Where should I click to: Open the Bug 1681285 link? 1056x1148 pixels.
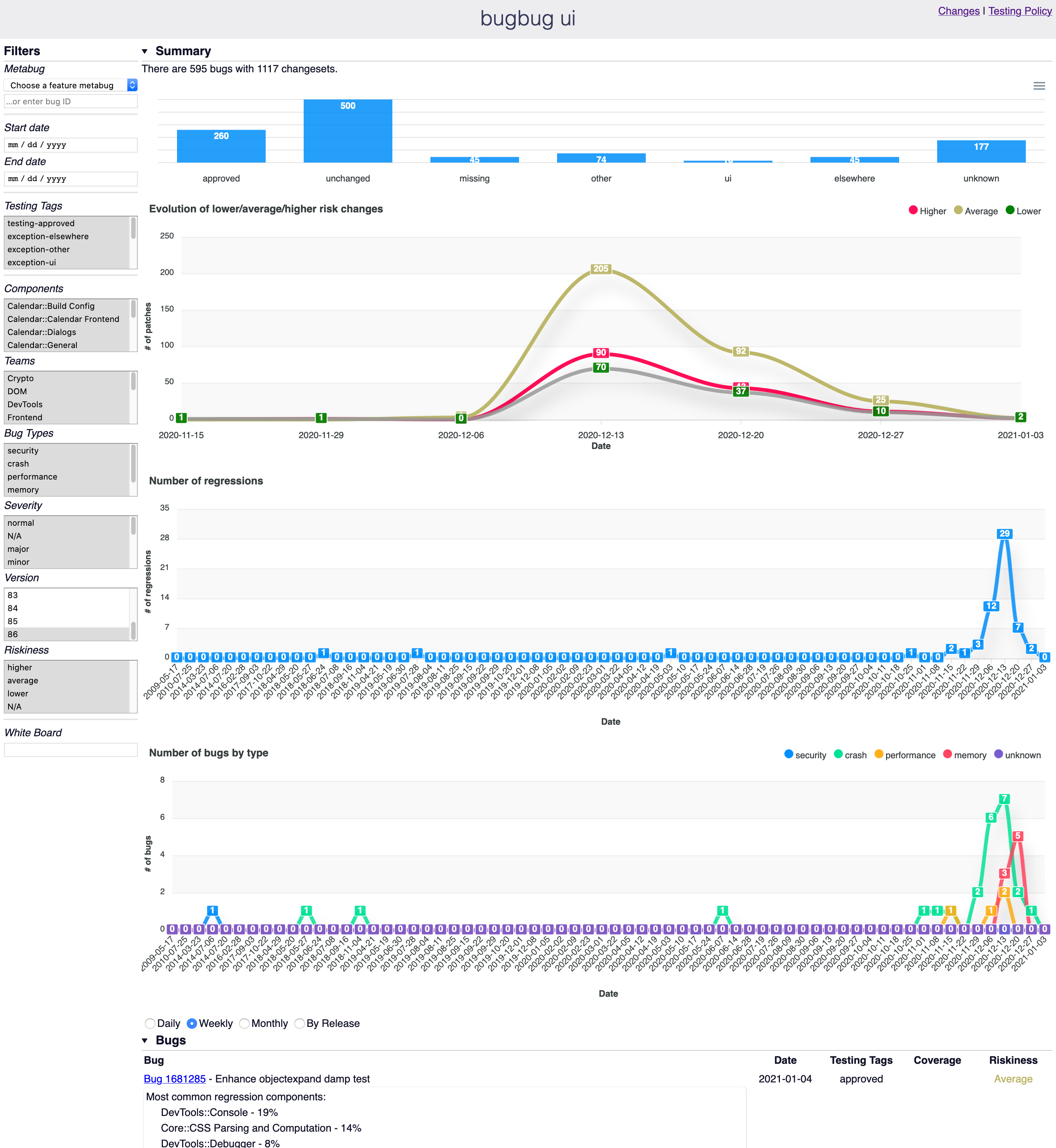[x=174, y=1079]
